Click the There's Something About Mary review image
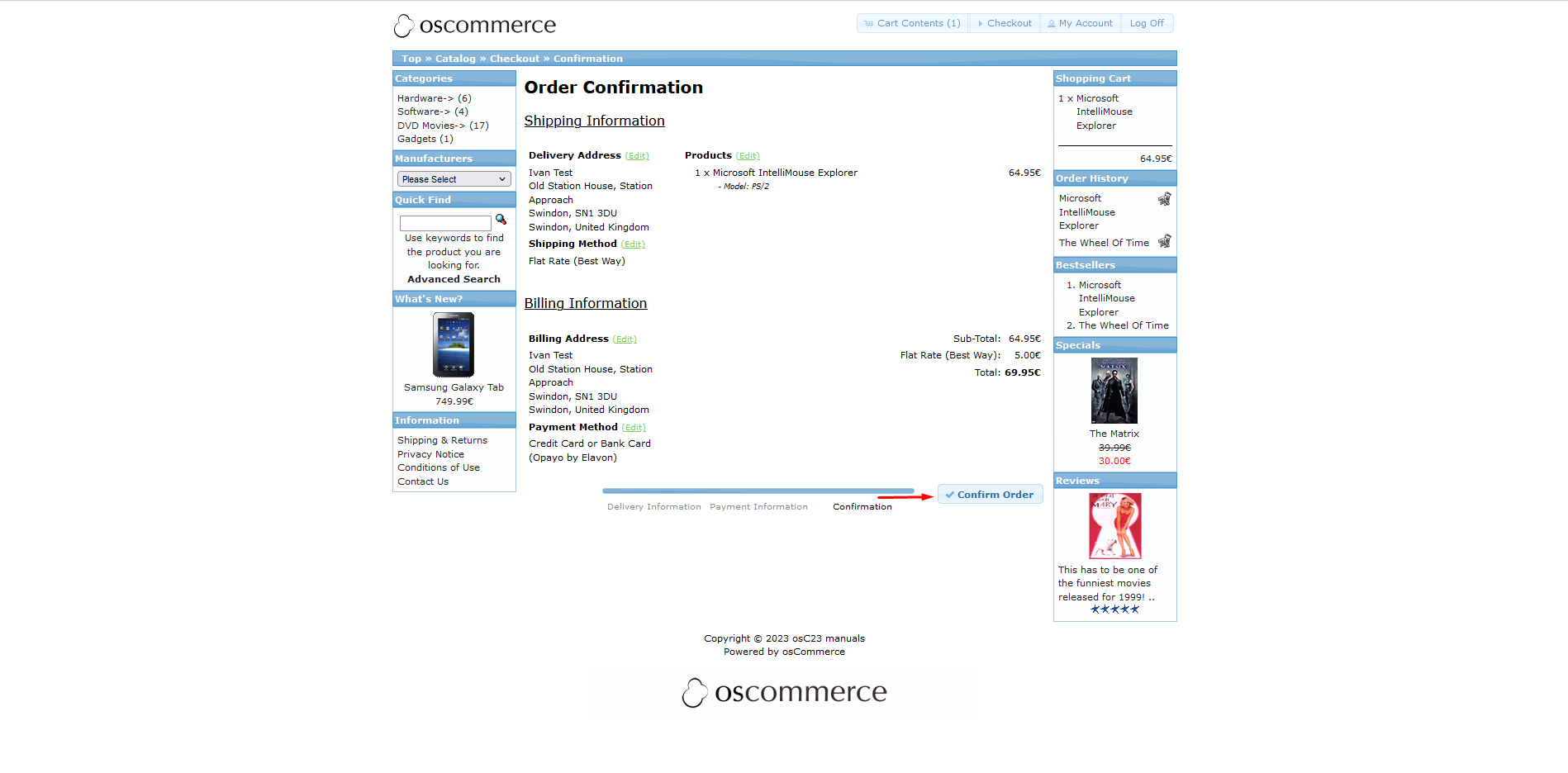 point(1114,526)
